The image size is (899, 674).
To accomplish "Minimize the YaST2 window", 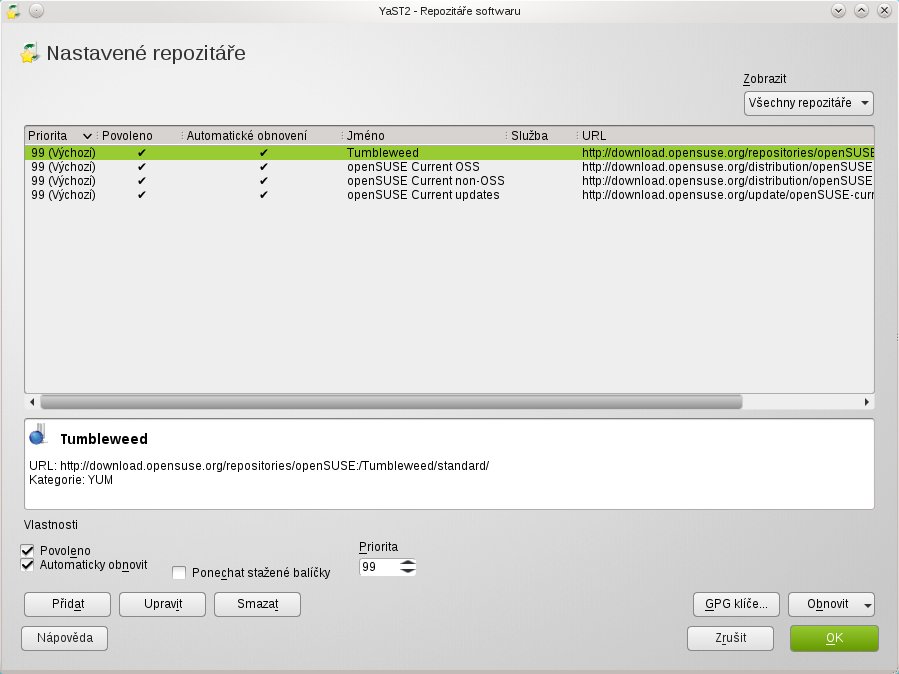I will tap(838, 10).
